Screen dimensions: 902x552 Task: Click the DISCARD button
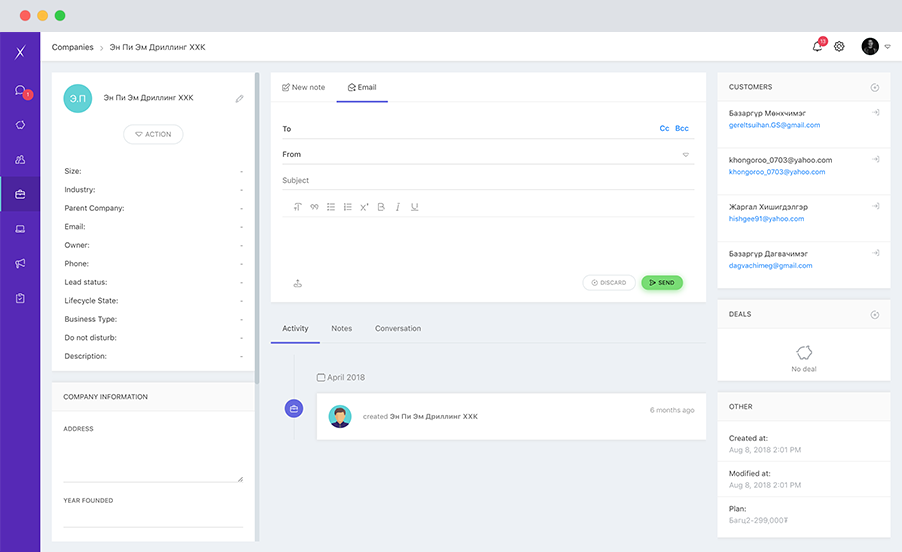point(609,282)
